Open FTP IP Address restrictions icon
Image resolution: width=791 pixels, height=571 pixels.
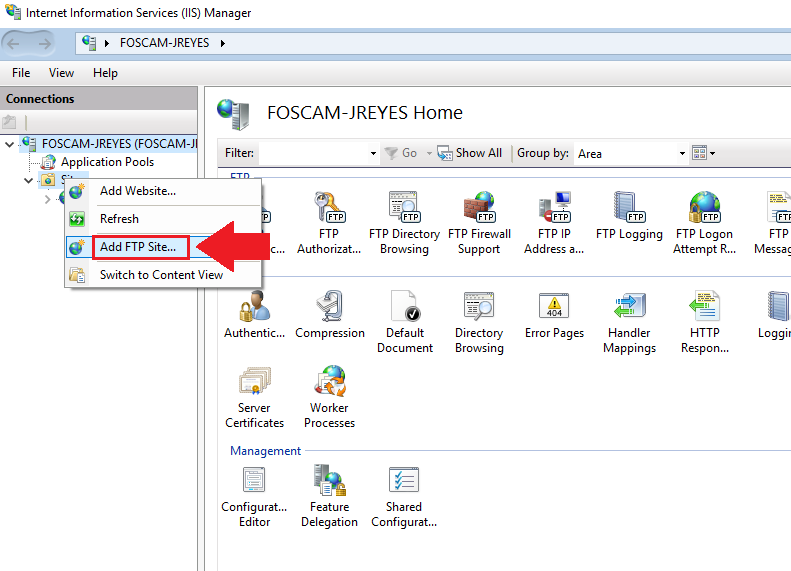[554, 223]
